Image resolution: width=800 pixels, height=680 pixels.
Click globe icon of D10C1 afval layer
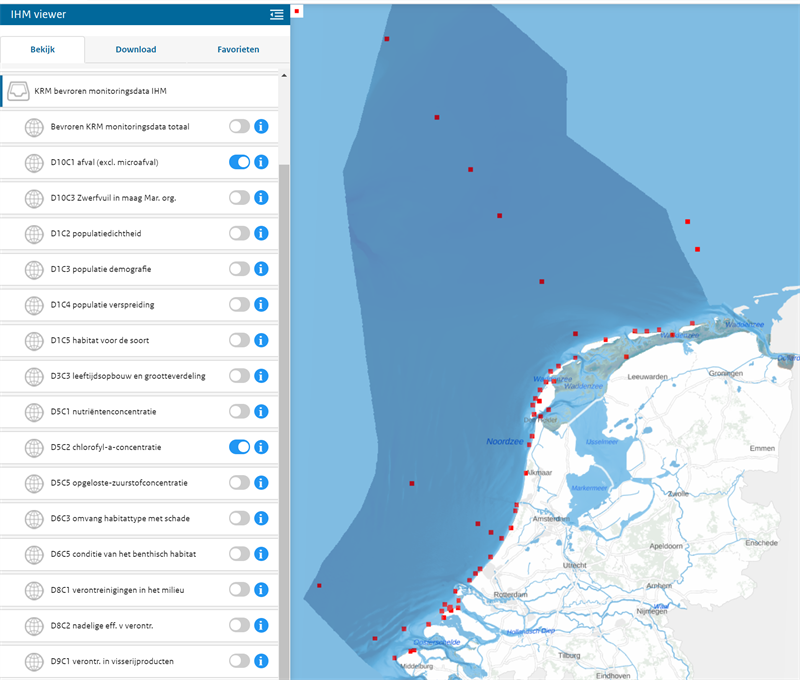point(34,163)
